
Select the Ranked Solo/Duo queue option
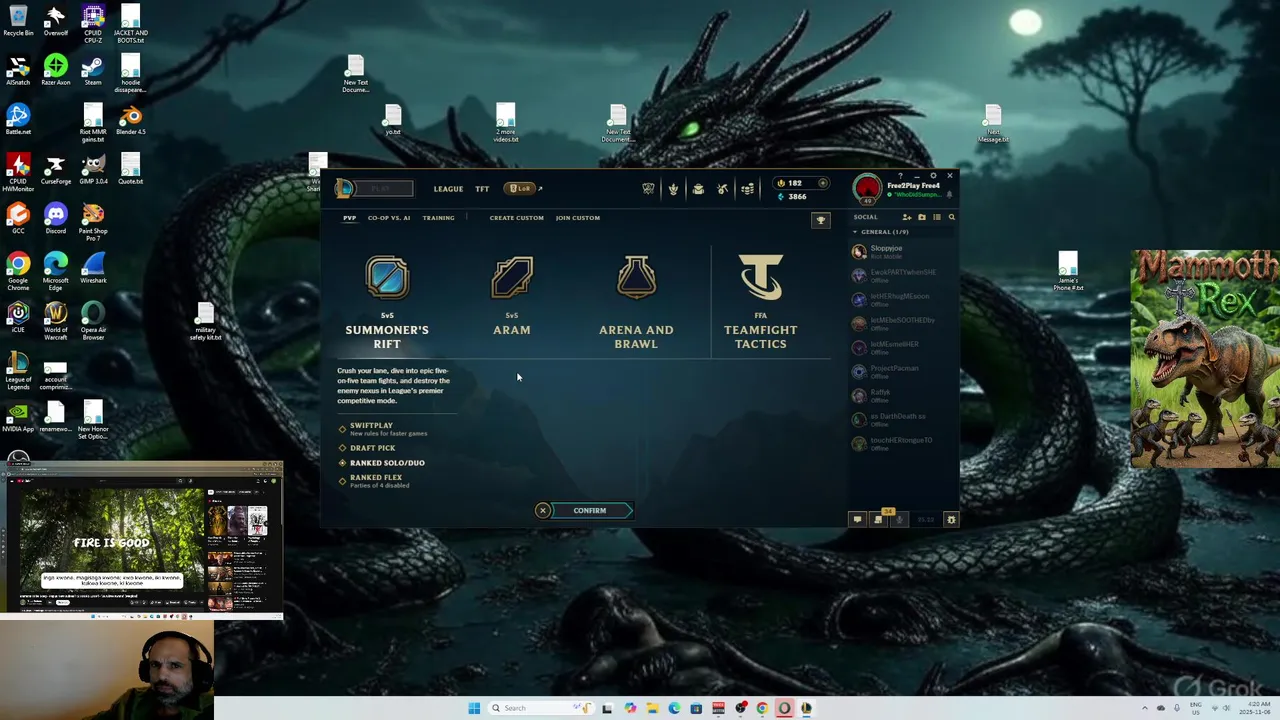382,463
